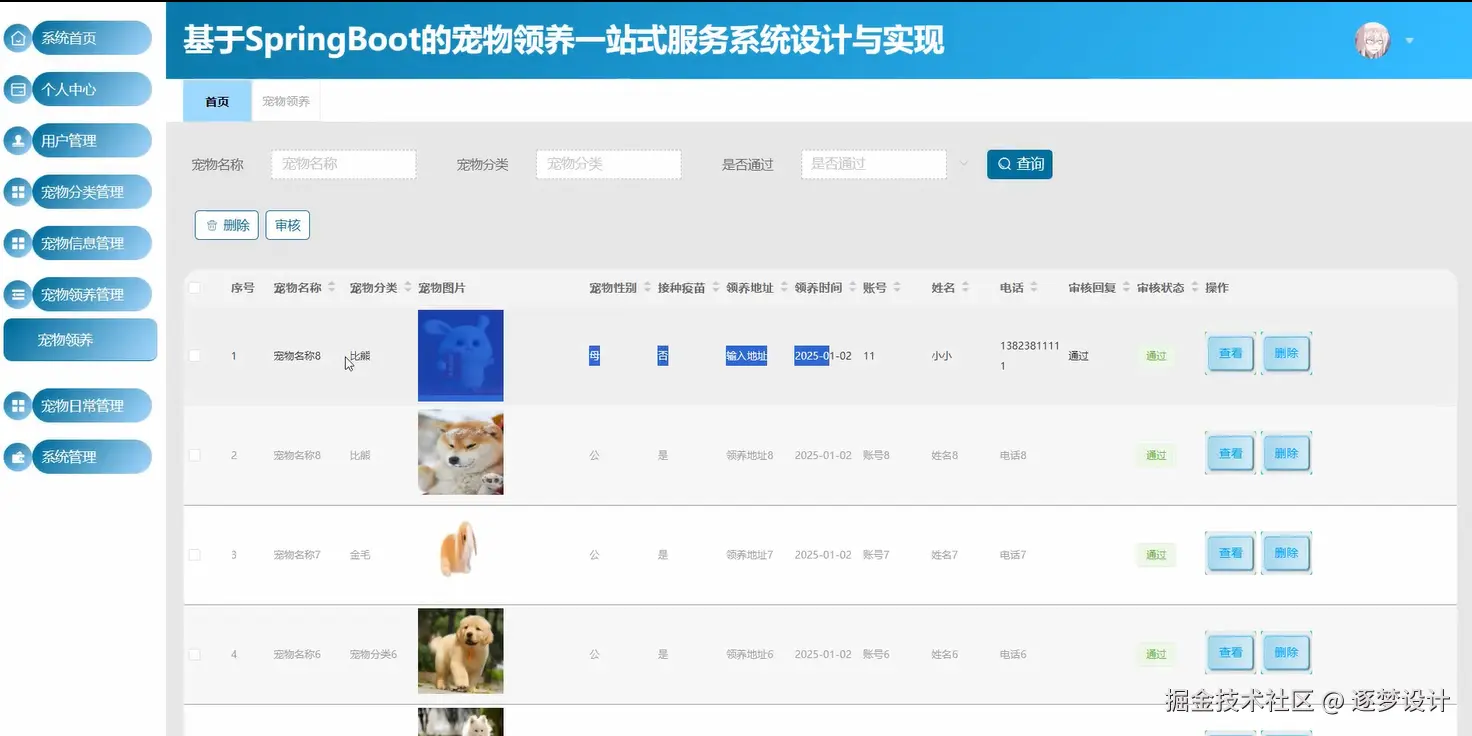Click 查看 for row 3 宠物名称7
The image size is (1472, 736).
click(1230, 553)
